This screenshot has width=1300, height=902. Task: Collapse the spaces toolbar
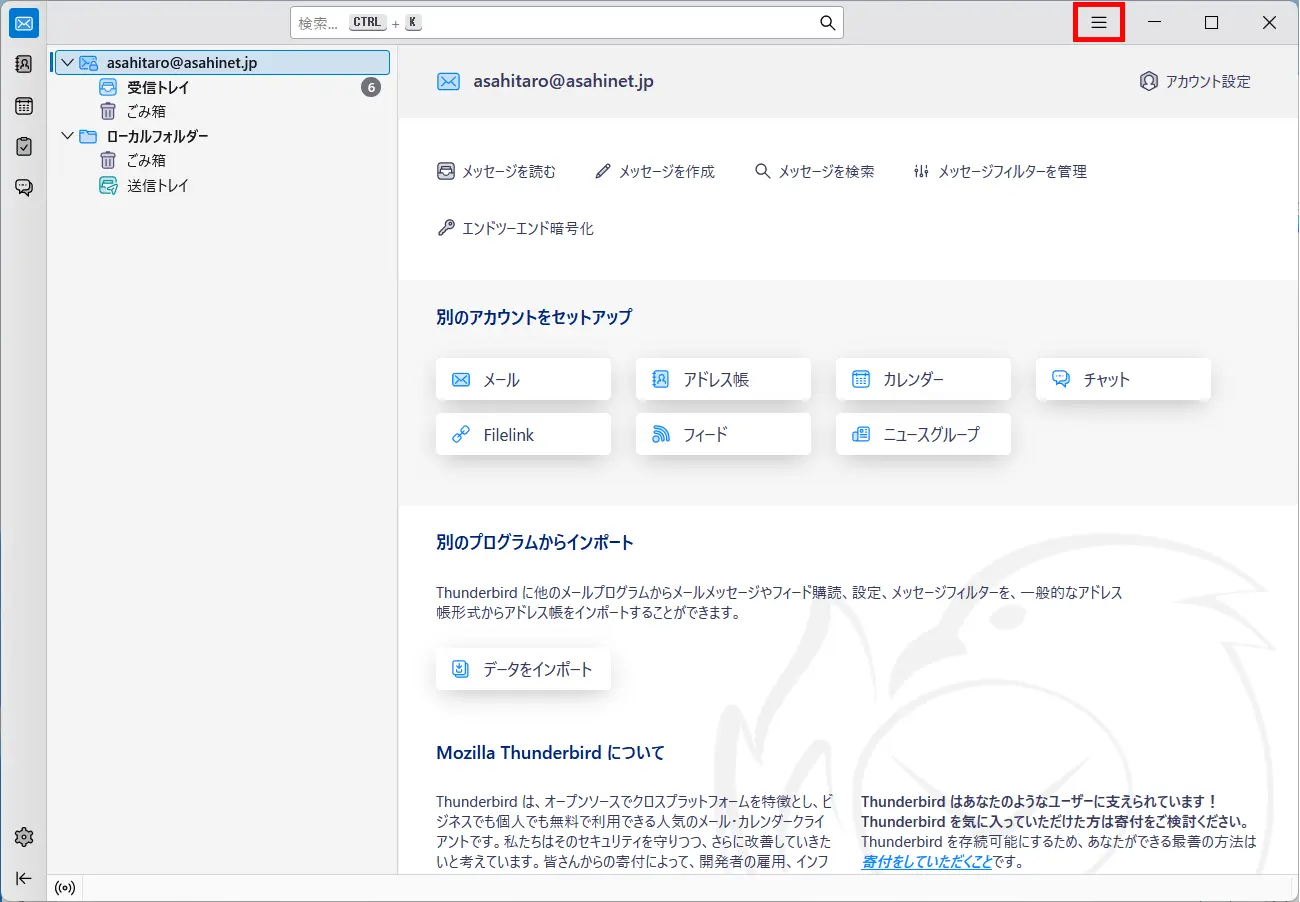[x=24, y=878]
